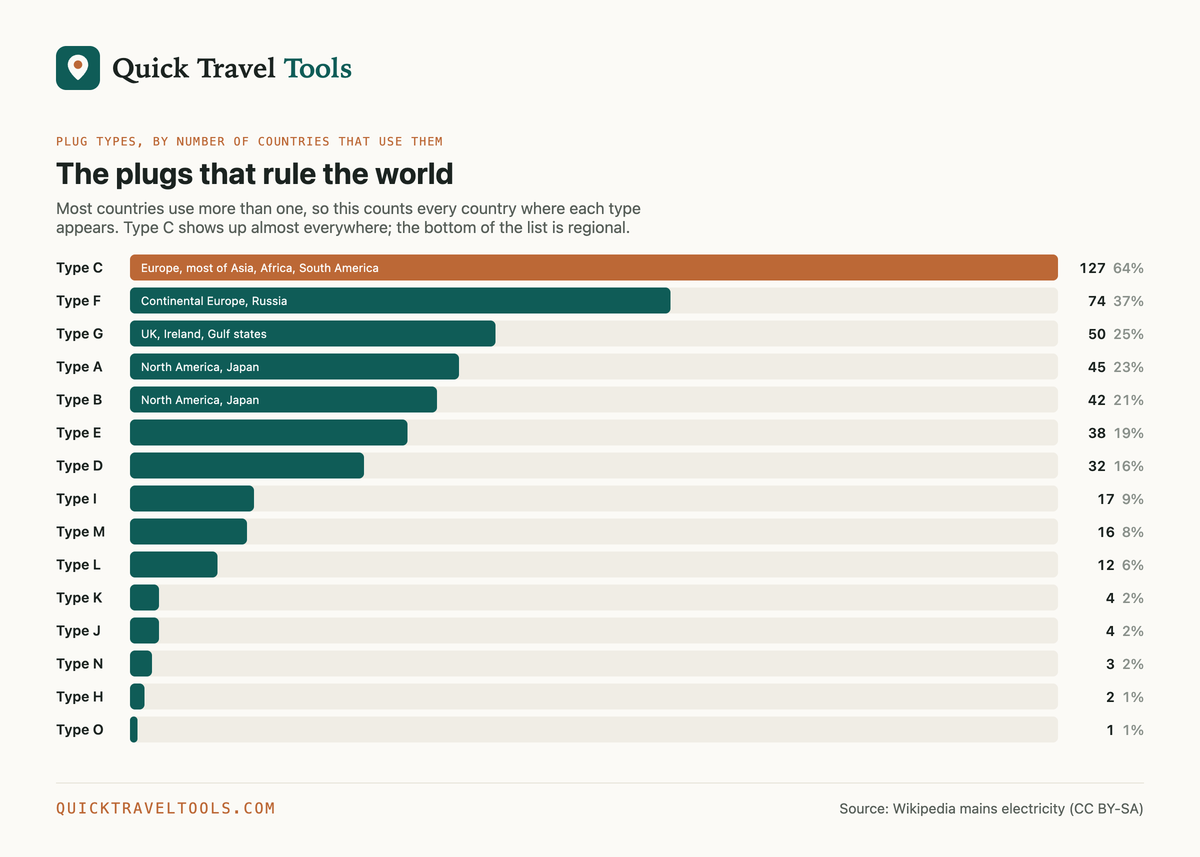Click the orange Type C bar

(x=594, y=268)
